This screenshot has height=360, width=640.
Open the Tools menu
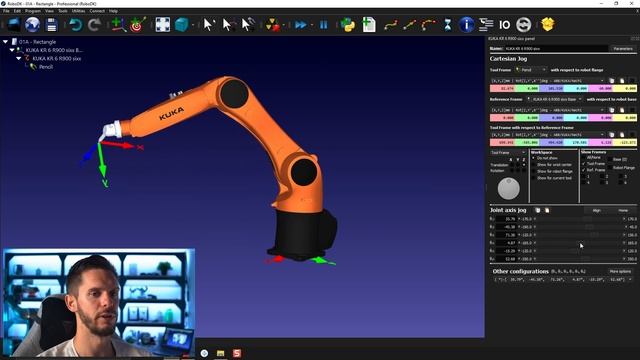pyautogui.click(x=62, y=11)
